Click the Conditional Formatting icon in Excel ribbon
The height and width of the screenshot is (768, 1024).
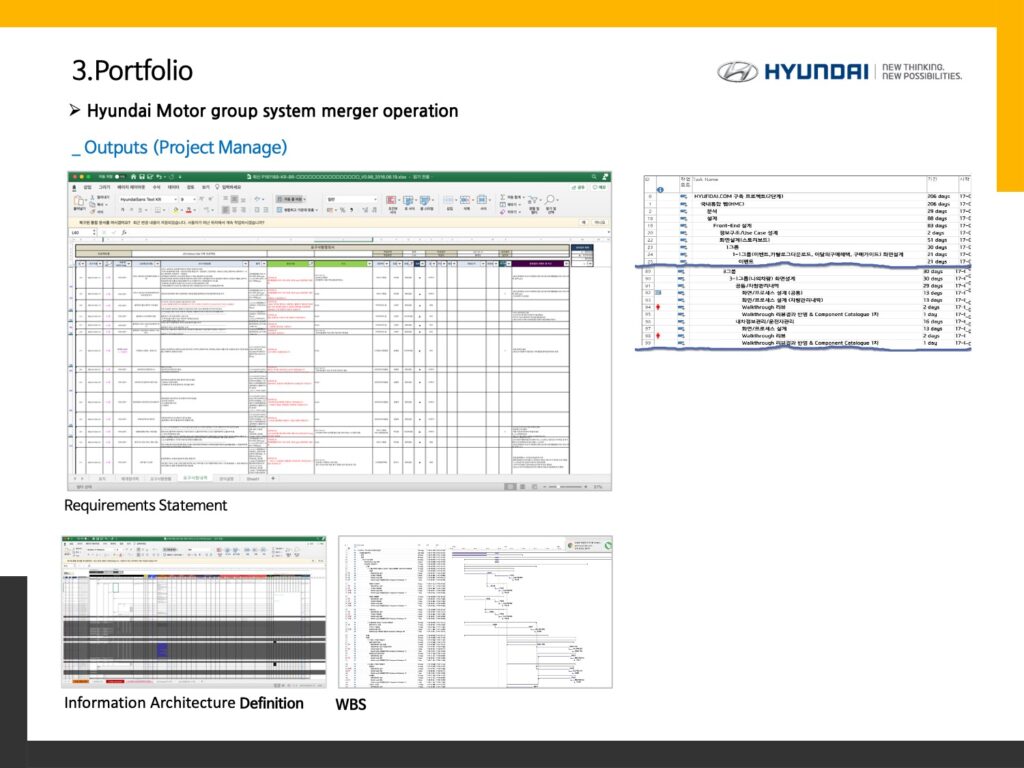[x=391, y=202]
